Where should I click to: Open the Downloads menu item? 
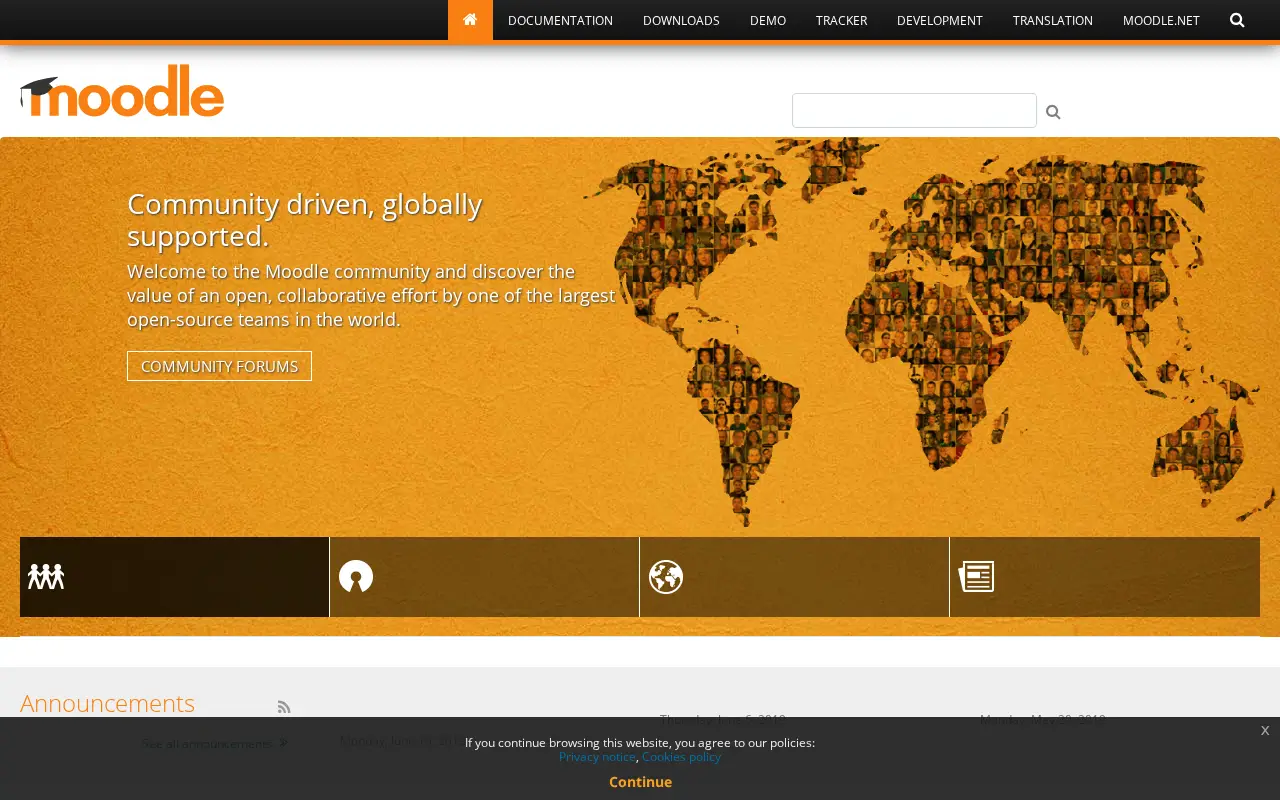681,20
